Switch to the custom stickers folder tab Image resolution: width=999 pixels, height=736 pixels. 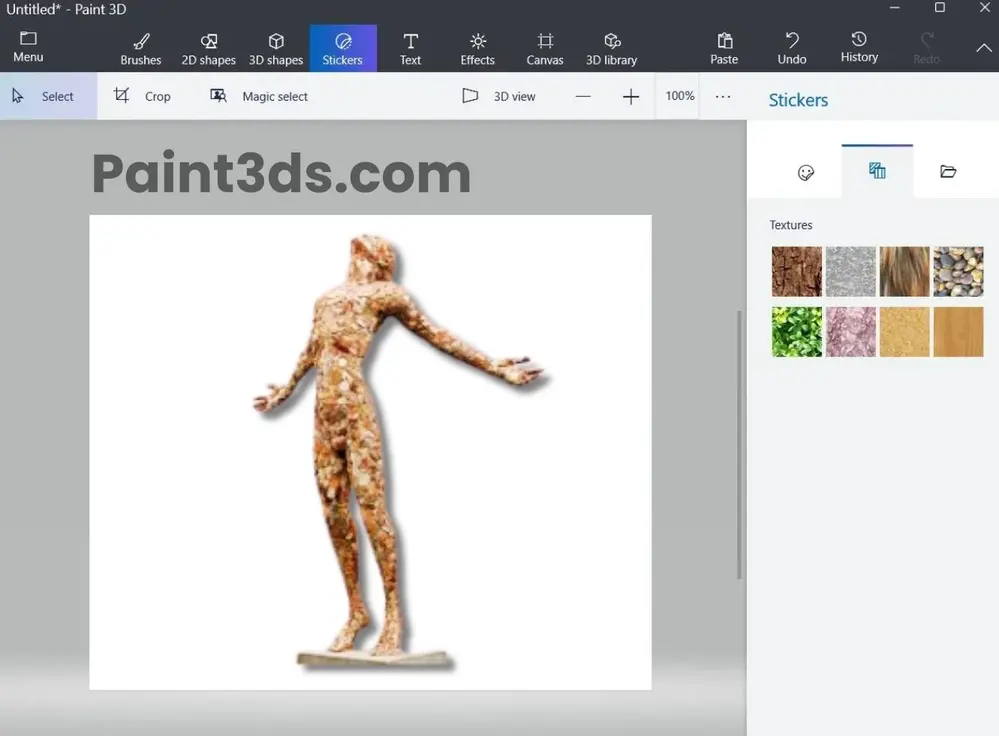point(948,171)
